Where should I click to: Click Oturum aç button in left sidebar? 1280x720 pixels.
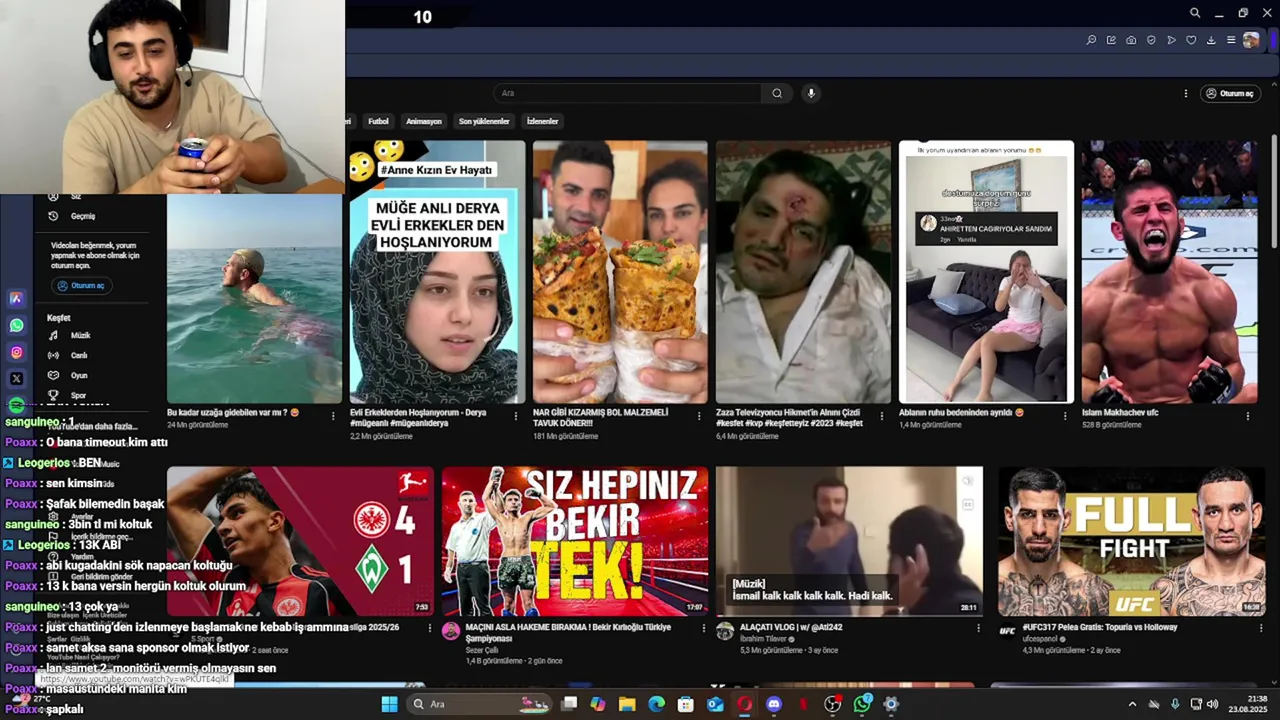coord(80,285)
